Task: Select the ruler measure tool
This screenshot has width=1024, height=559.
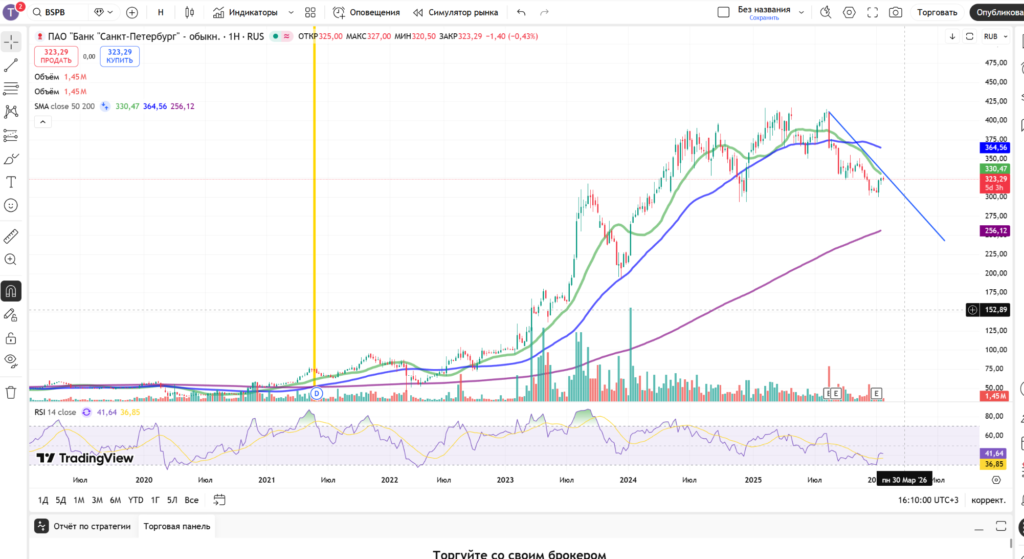Action: coord(11,236)
